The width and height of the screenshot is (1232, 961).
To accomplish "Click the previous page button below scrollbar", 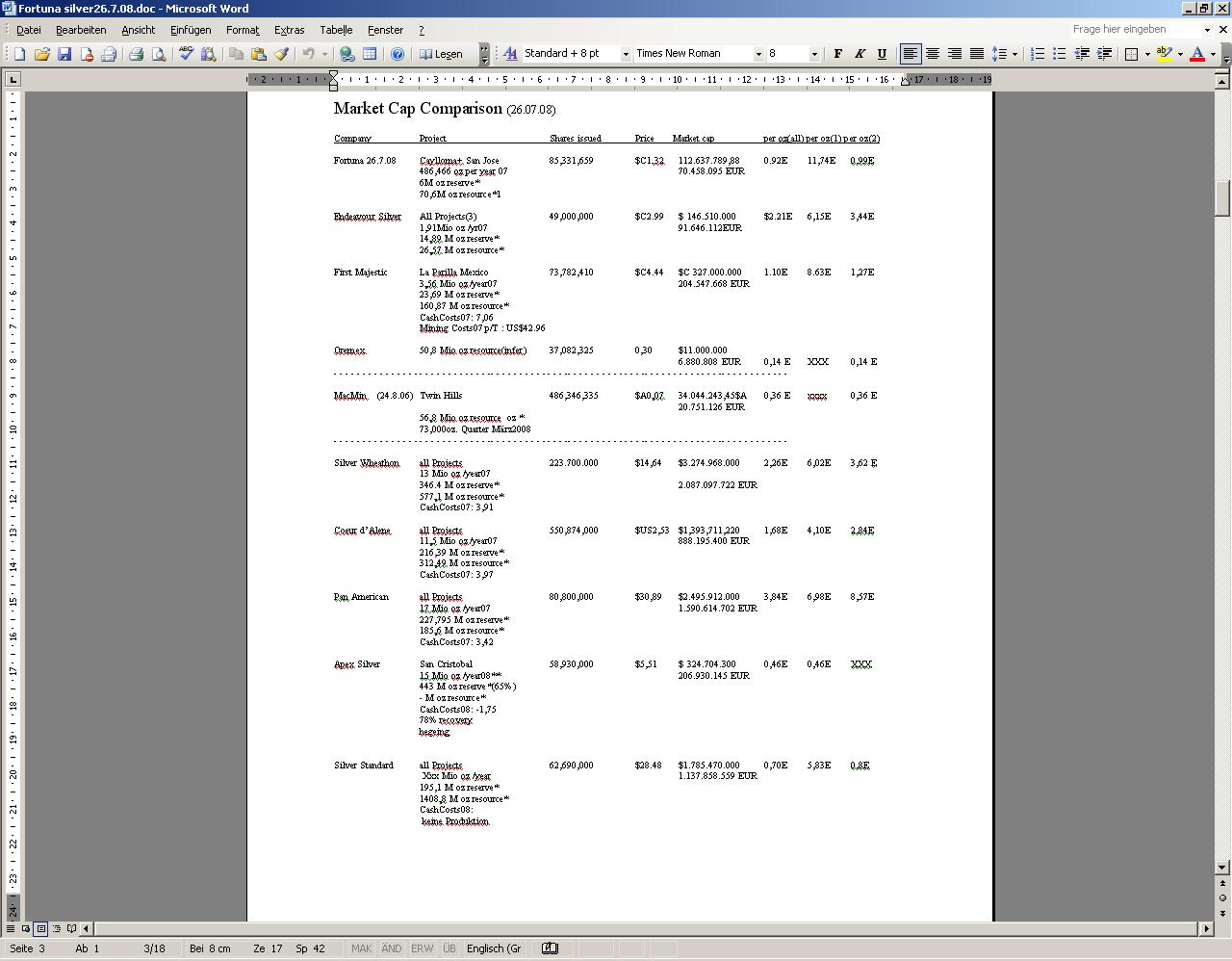I will pos(1223,883).
